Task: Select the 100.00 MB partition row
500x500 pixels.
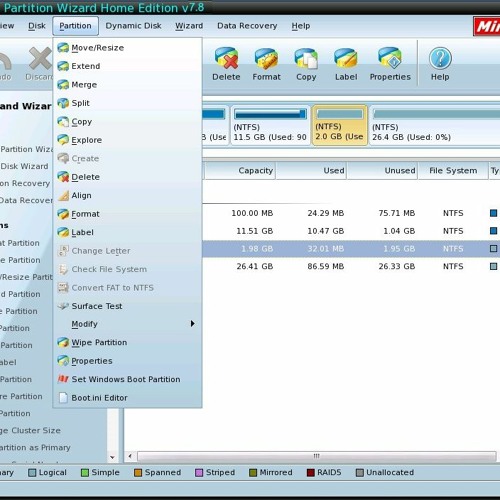Action: pos(351,213)
